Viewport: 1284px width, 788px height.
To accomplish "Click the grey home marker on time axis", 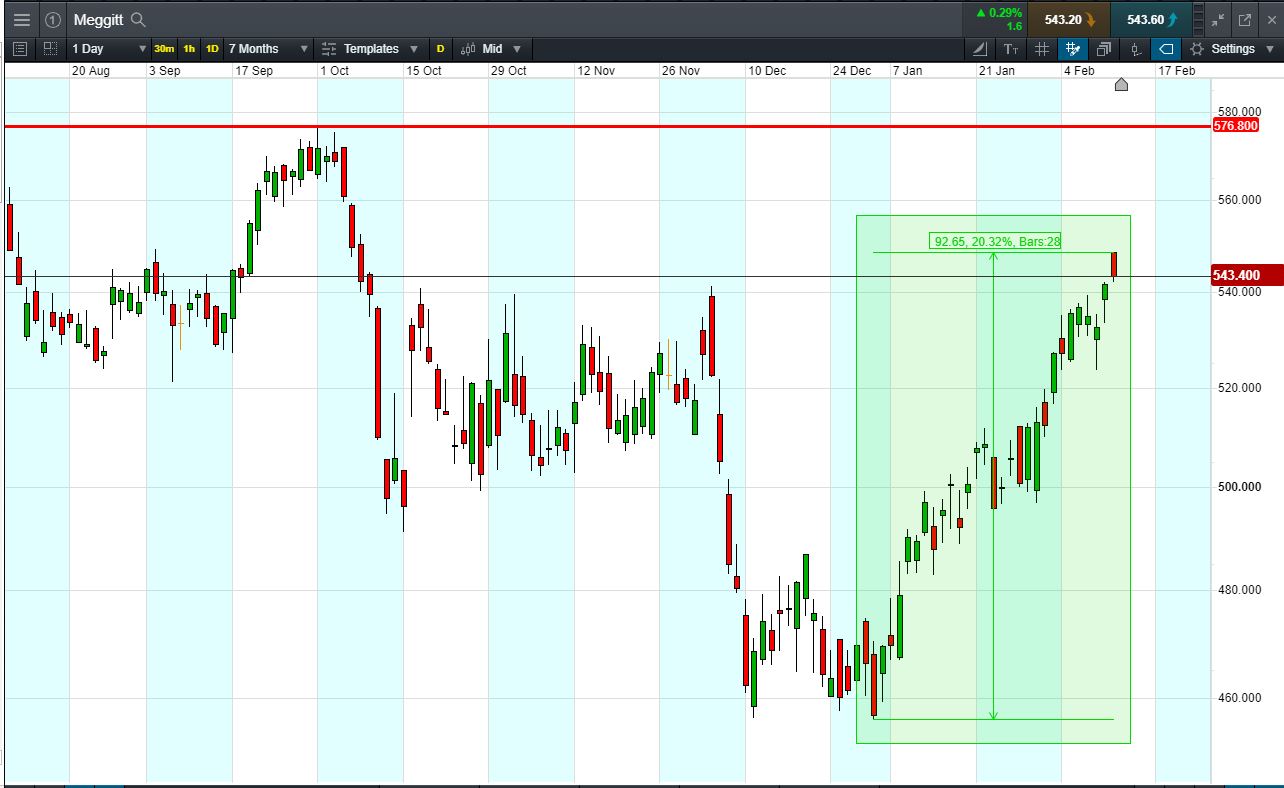I will [x=1121, y=85].
